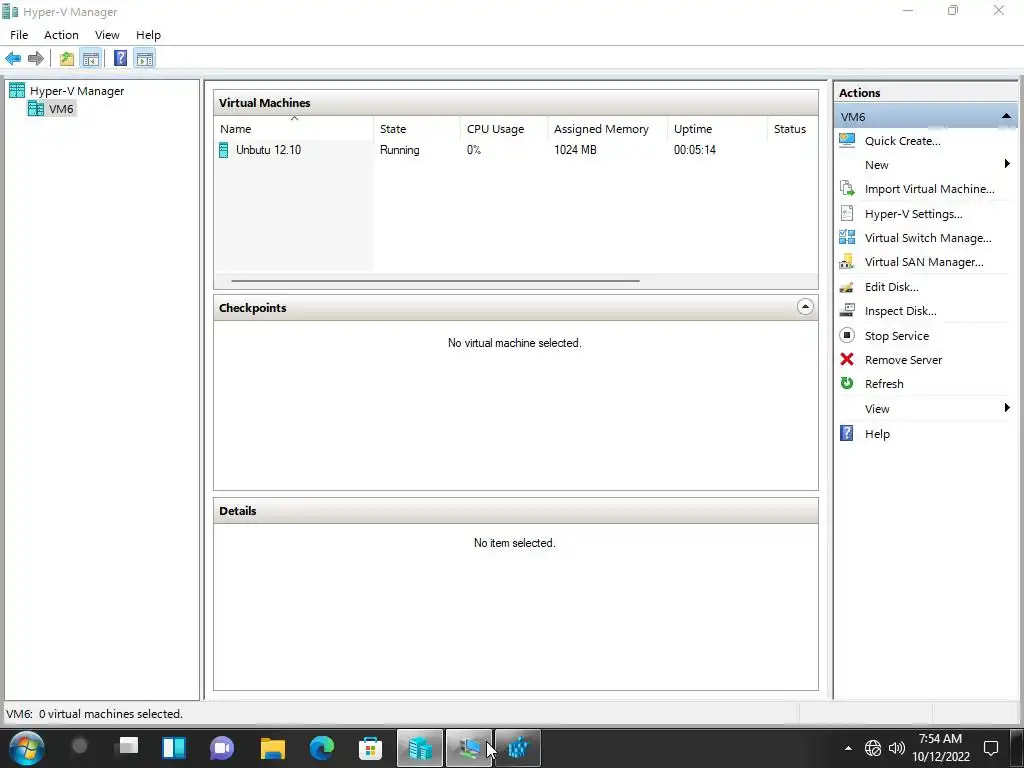This screenshot has height=768, width=1024.
Task: Click the taskbar clock 7:54 AM
Action: pos(940,739)
